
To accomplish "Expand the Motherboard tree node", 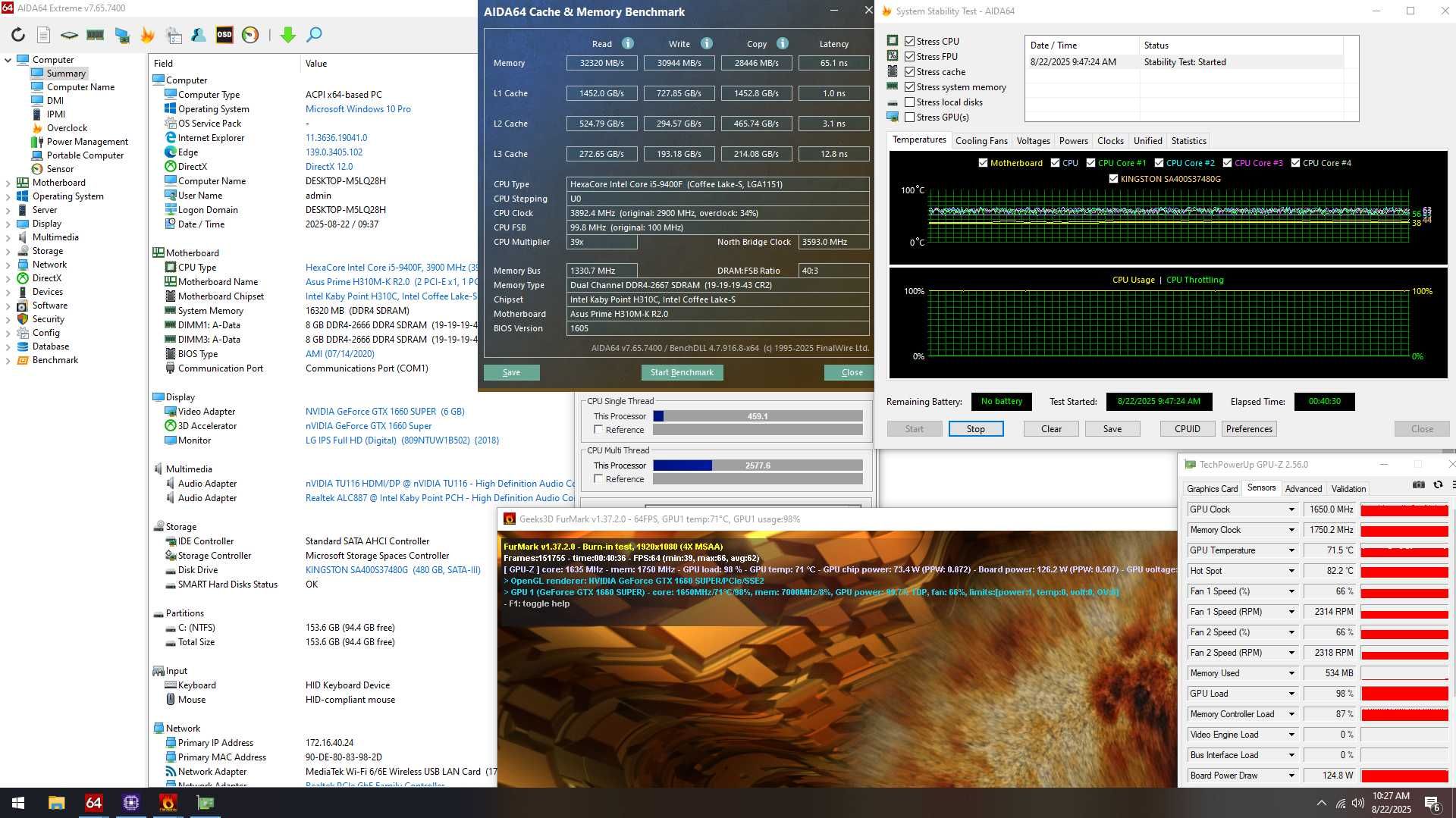I will (8, 183).
